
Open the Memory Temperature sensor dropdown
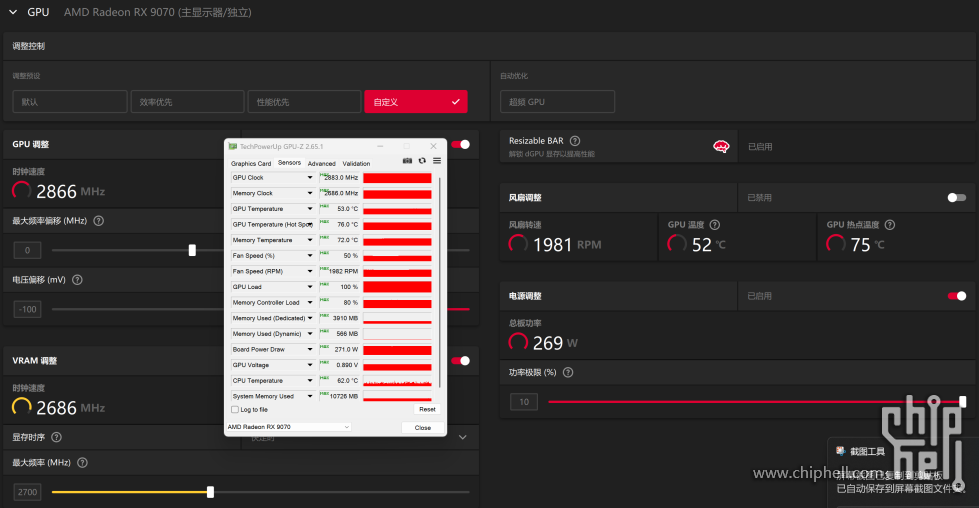coord(310,240)
